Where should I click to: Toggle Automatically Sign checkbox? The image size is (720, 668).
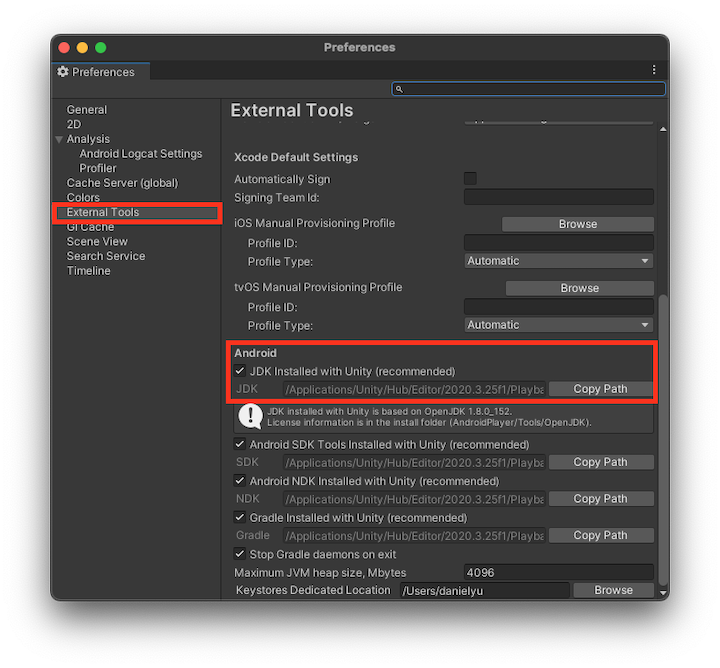(x=470, y=179)
